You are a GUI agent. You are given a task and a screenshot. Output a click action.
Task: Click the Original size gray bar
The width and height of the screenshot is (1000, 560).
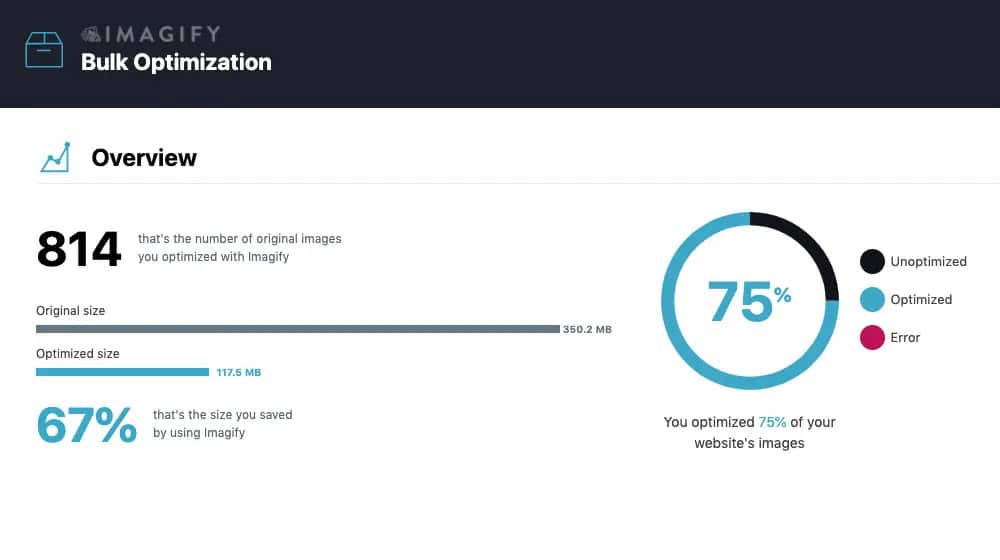(297, 328)
